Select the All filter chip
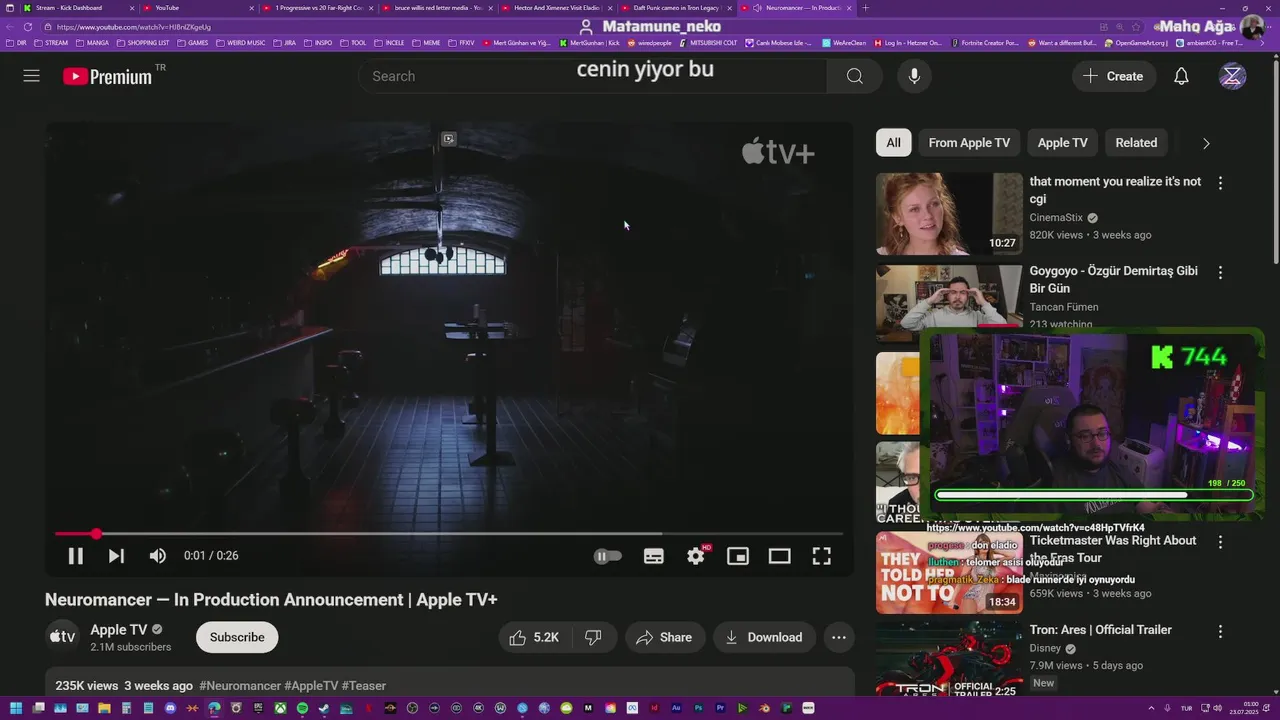Viewport: 1280px width, 720px height. pyautogui.click(x=893, y=143)
